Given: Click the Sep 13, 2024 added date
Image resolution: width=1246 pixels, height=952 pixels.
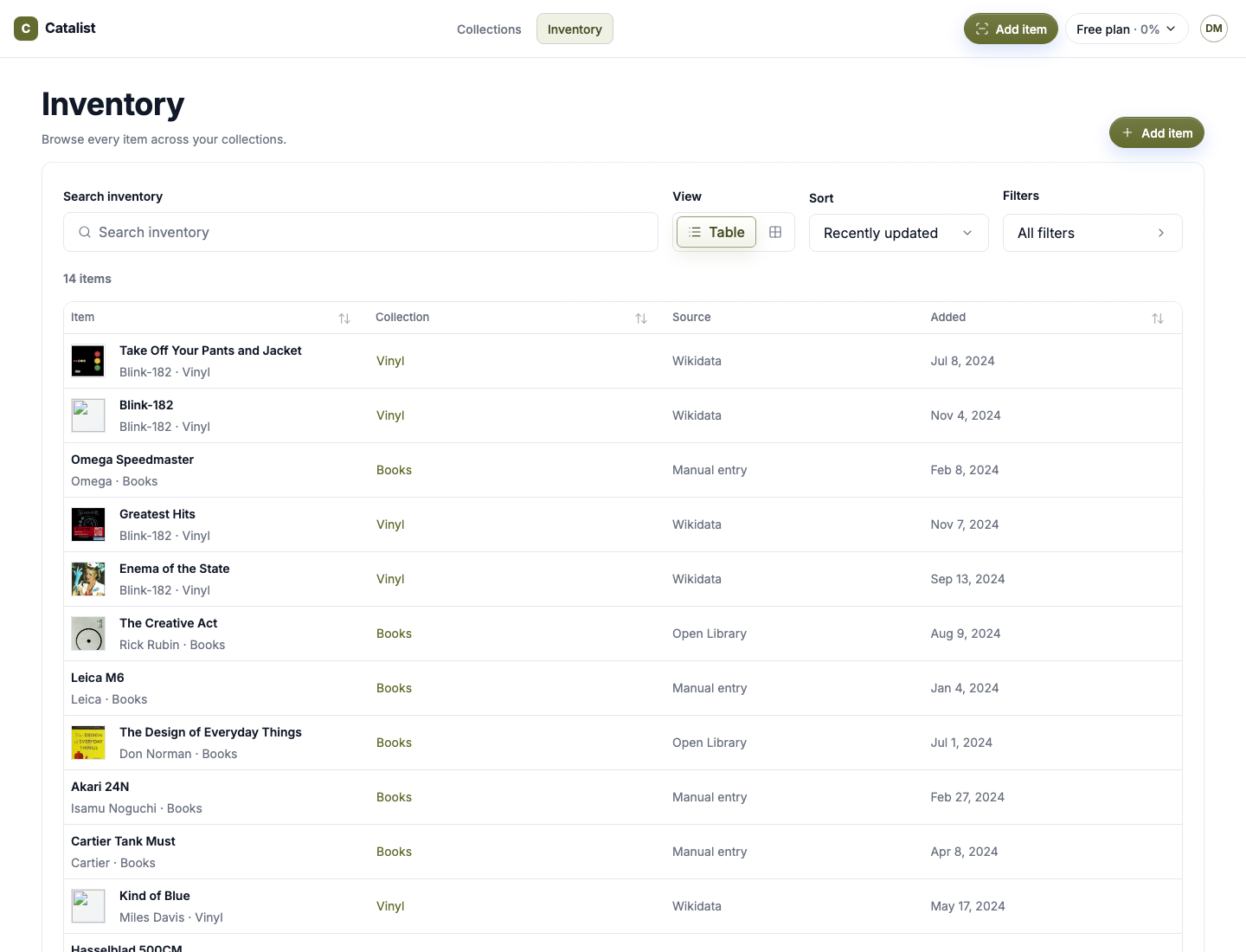Looking at the screenshot, I should pyautogui.click(x=967, y=579).
